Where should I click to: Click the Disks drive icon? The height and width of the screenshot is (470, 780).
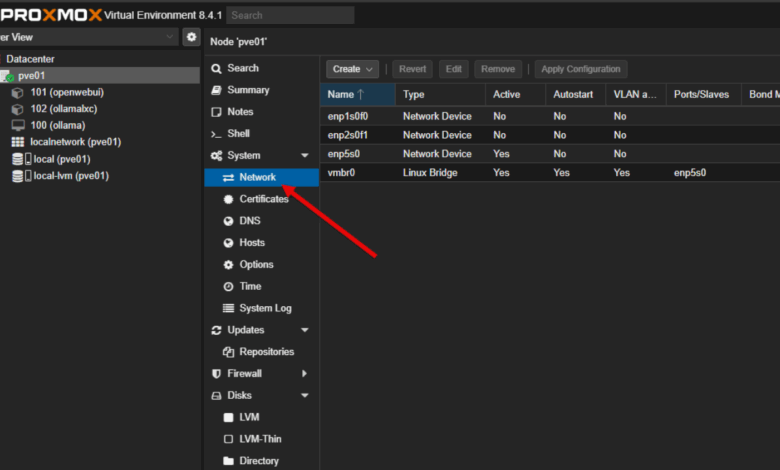coord(216,396)
